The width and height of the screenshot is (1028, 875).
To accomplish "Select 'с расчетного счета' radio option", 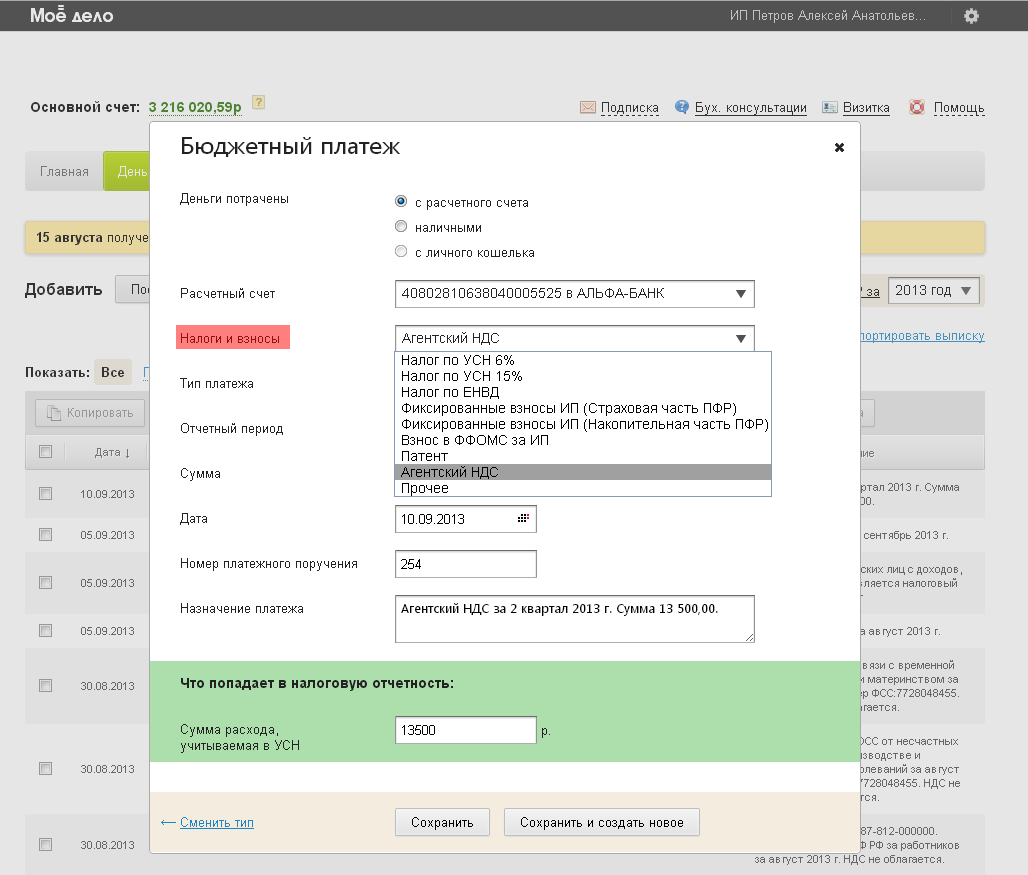I will (x=401, y=201).
